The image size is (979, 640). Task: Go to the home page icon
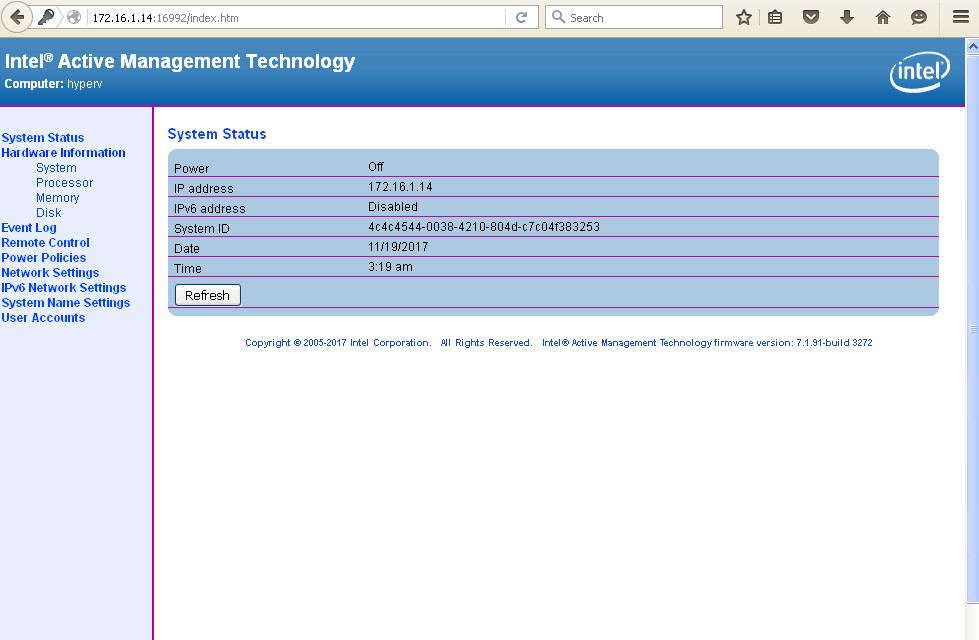tap(882, 17)
